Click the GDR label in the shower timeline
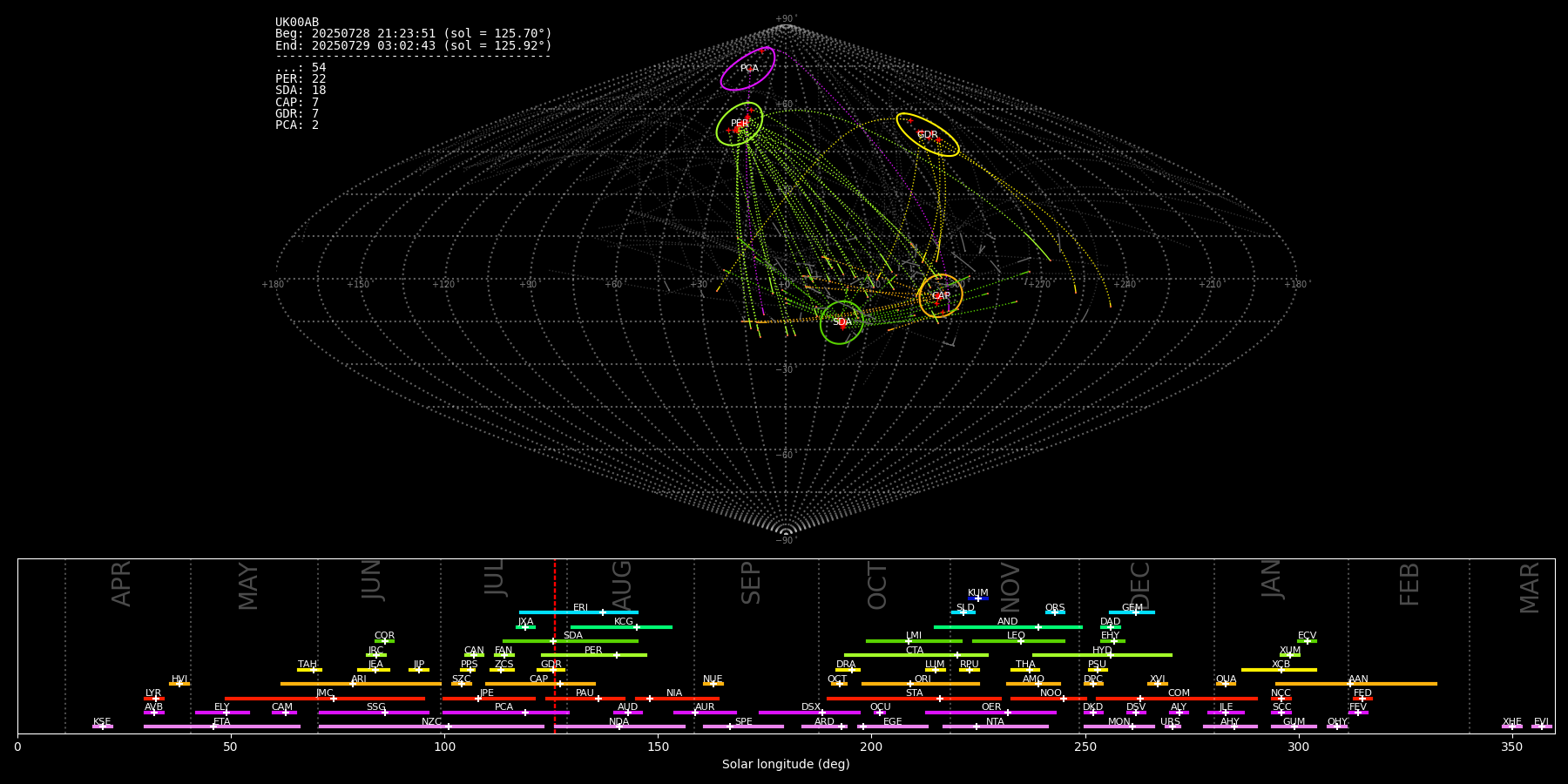The width and height of the screenshot is (1568, 784). 551,665
